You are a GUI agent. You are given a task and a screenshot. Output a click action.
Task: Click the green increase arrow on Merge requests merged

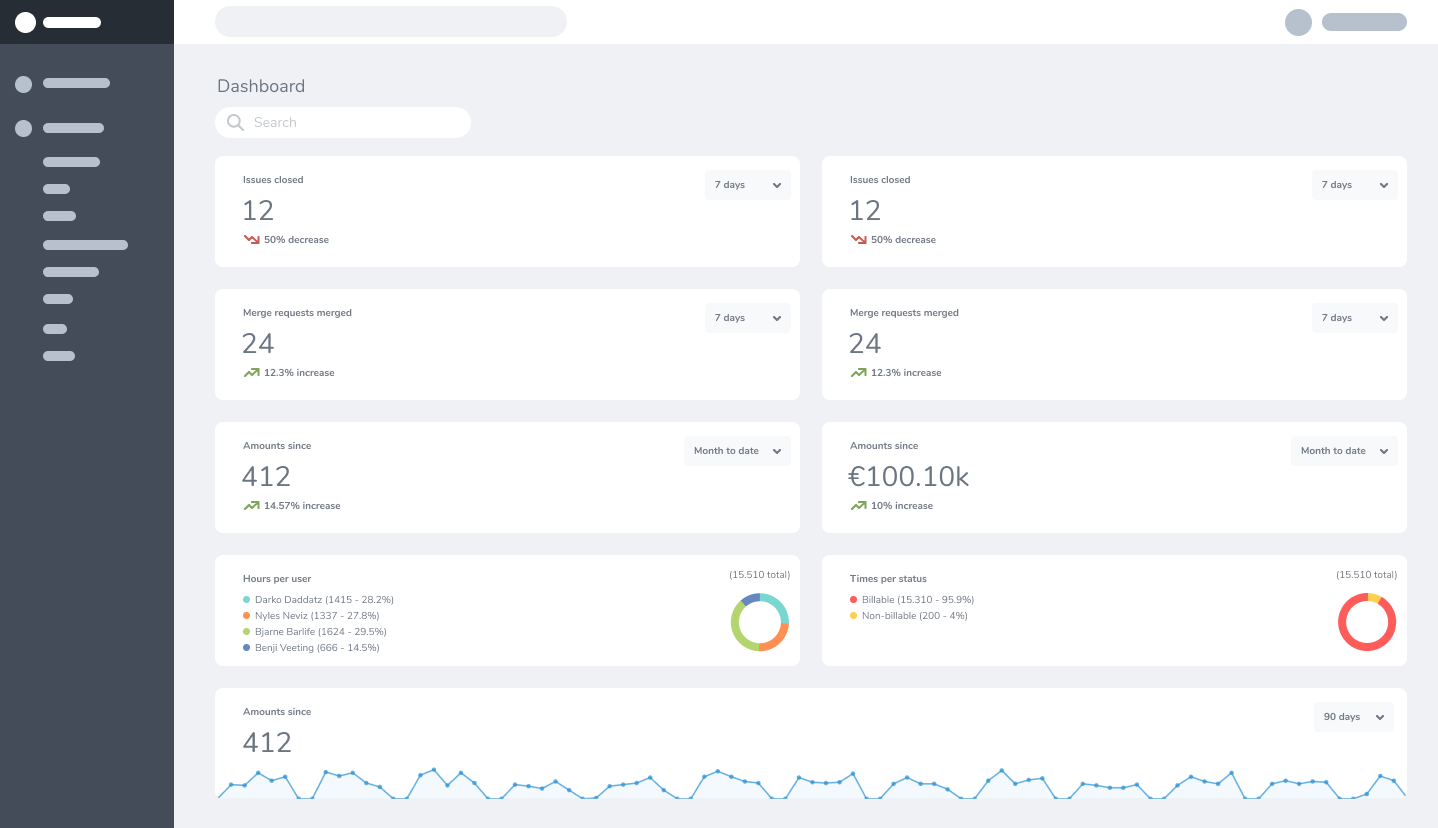[251, 371]
